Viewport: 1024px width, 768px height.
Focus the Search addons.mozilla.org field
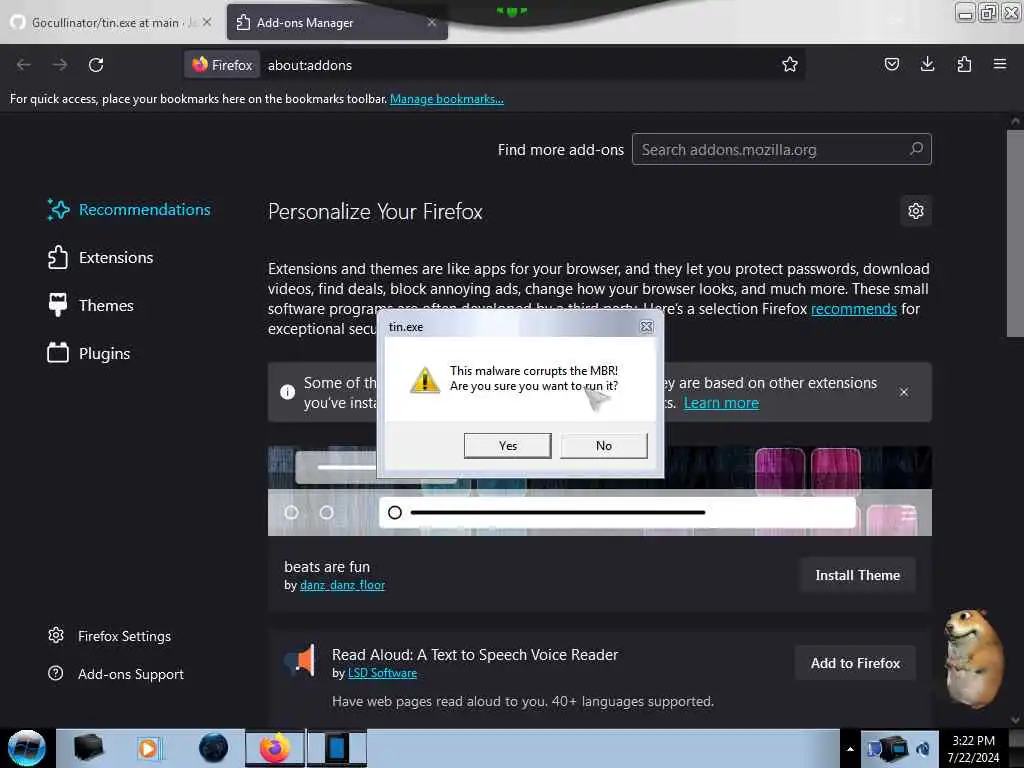(x=781, y=150)
